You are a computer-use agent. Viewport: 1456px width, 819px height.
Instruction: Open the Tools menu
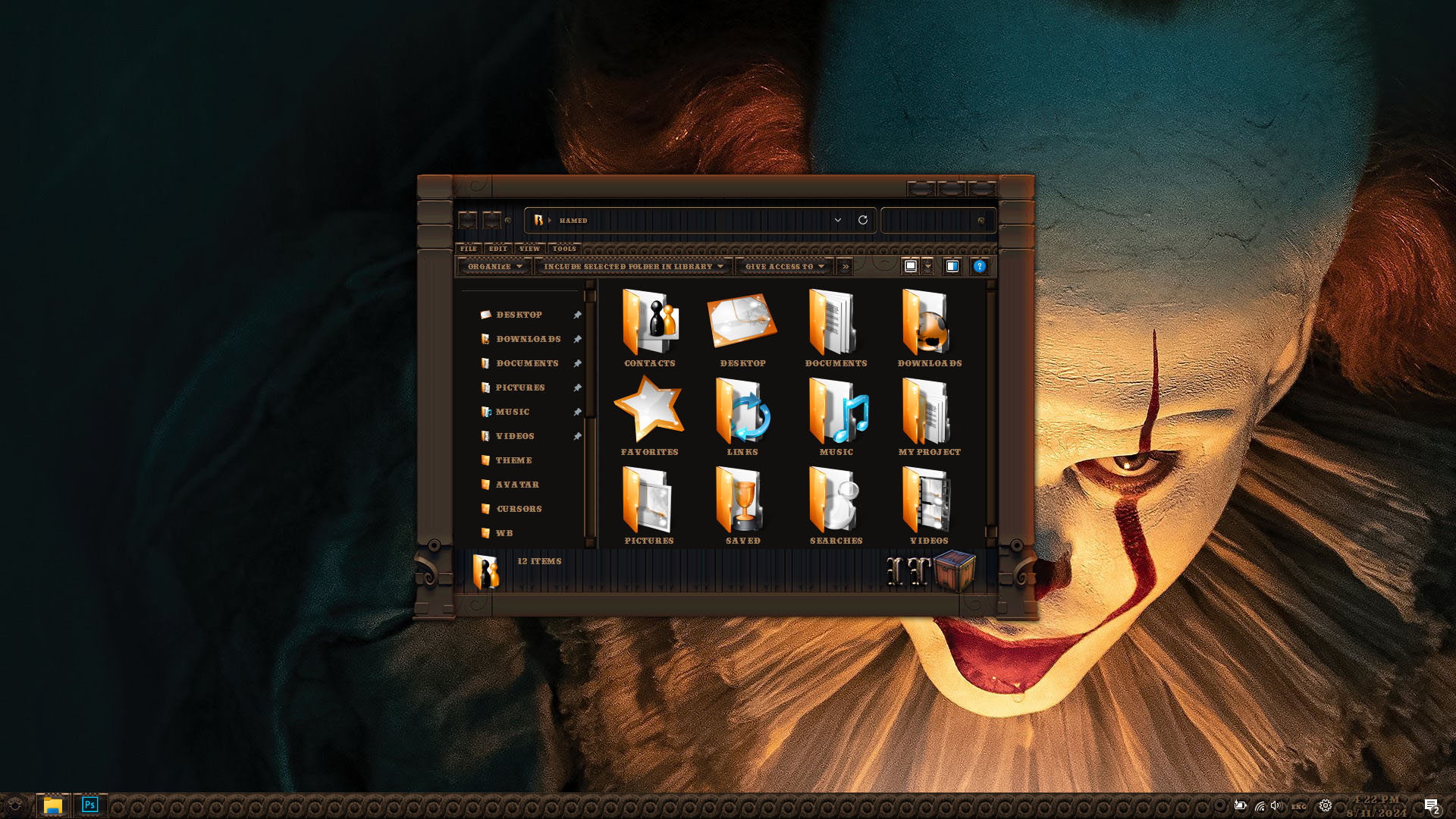[564, 249]
